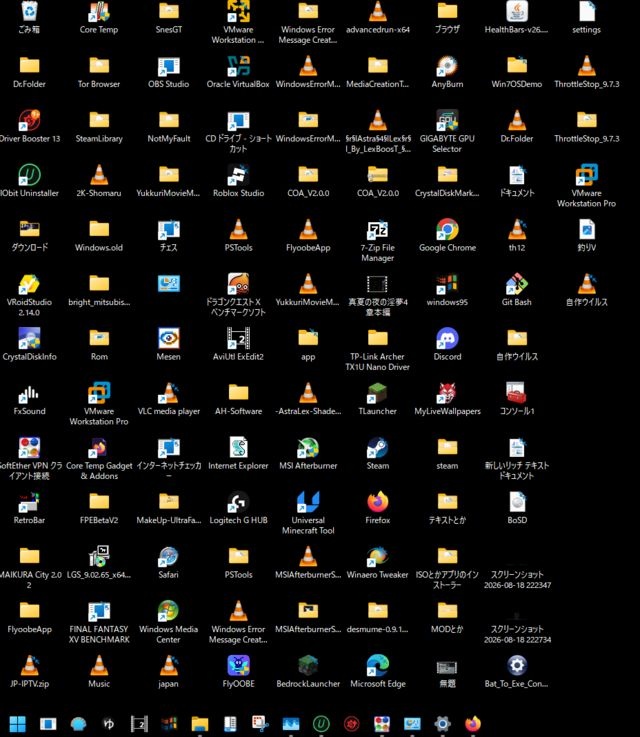
Task: Launch VRoidStudio 2.14.0 shortcut
Action: (29, 284)
